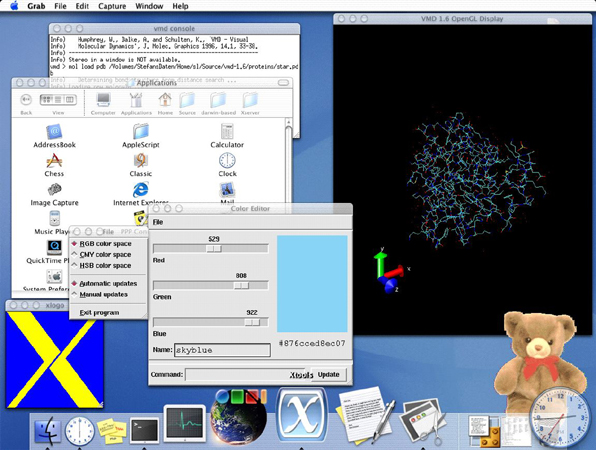Open the Help menu
Screen dimensions: 596x450
point(180,6)
